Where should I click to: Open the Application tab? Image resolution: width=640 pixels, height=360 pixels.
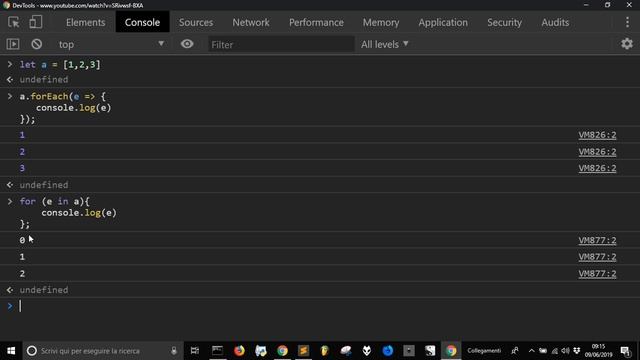(443, 22)
